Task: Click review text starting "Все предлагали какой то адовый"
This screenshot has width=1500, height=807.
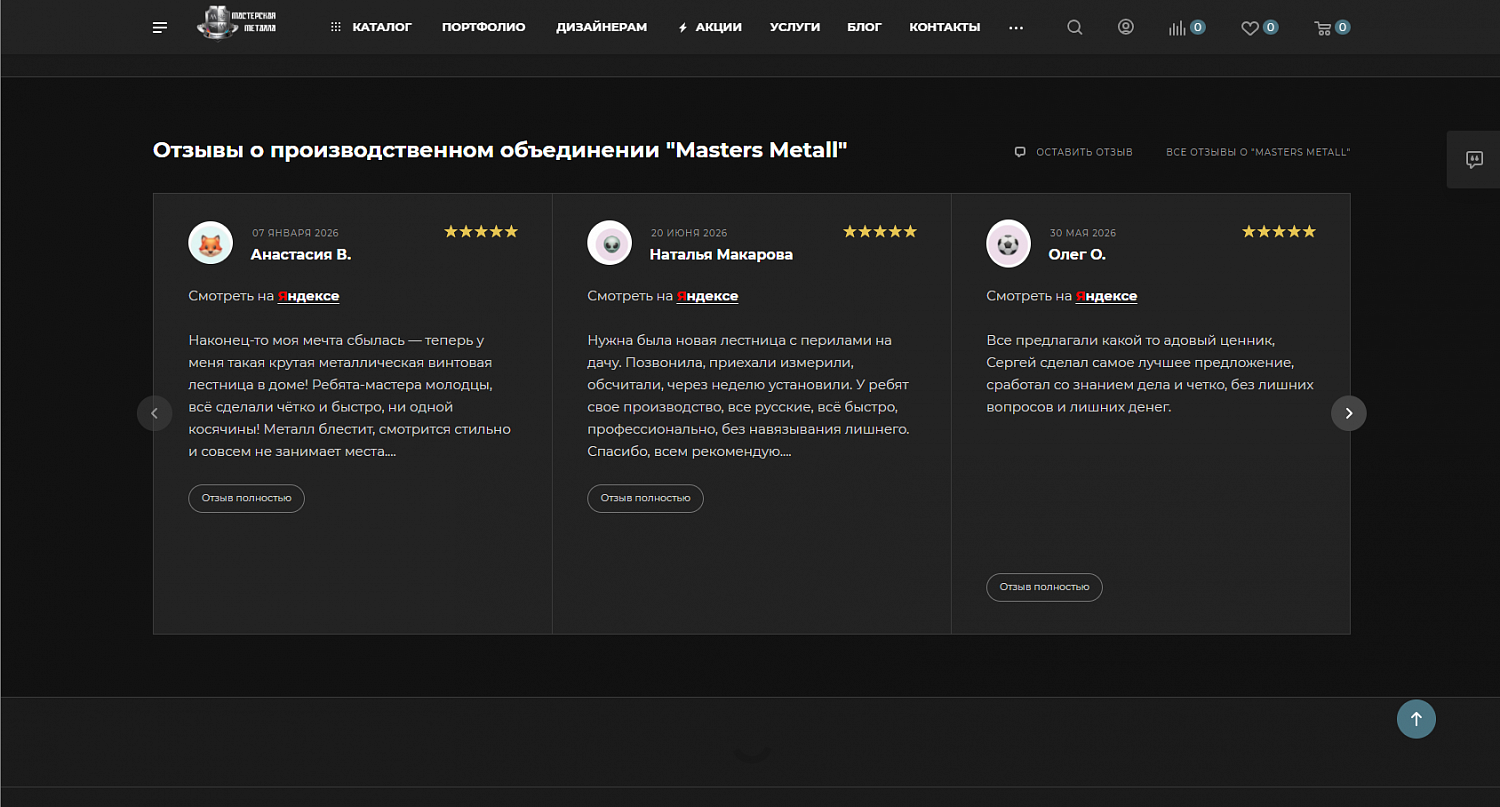Action: pyautogui.click(x=1150, y=374)
